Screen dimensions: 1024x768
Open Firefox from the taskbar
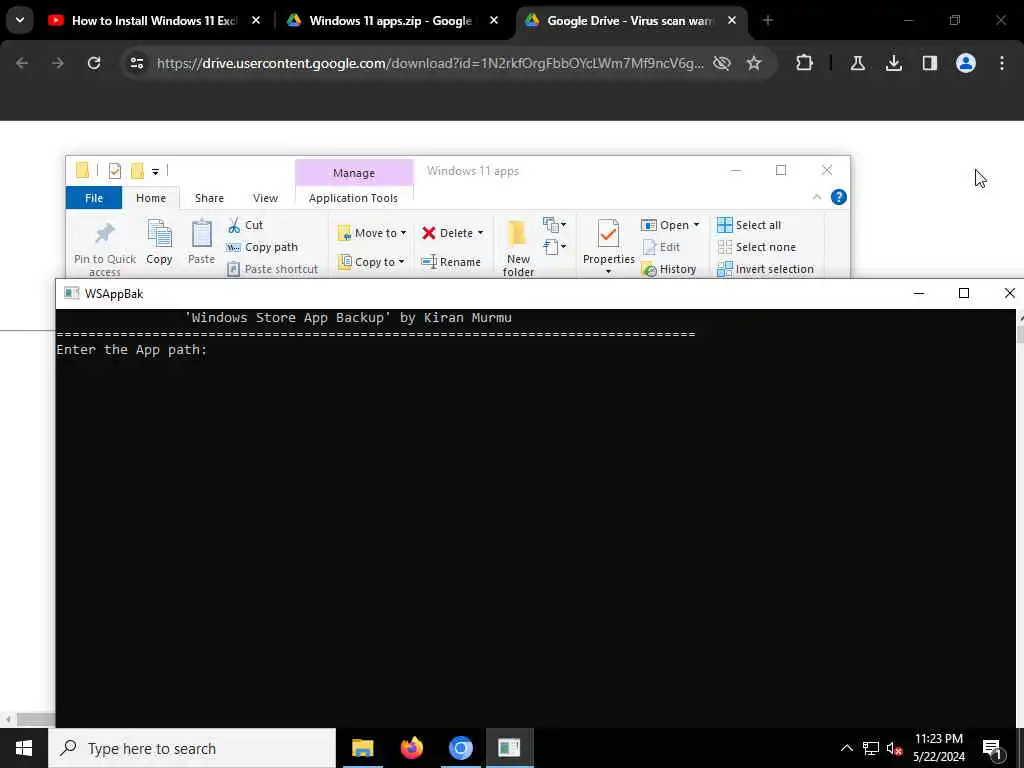(x=411, y=748)
